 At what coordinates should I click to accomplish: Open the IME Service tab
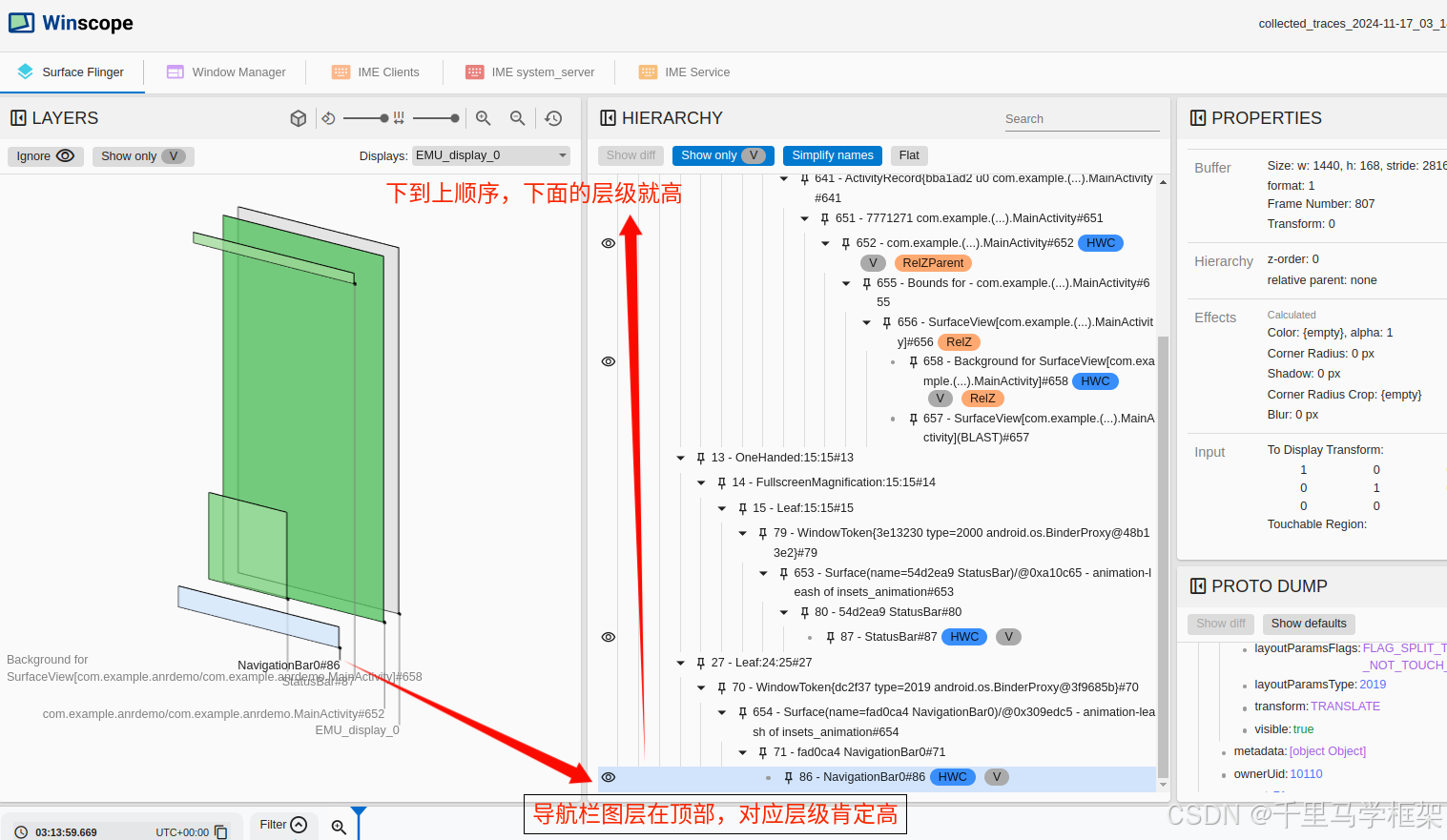(x=684, y=72)
